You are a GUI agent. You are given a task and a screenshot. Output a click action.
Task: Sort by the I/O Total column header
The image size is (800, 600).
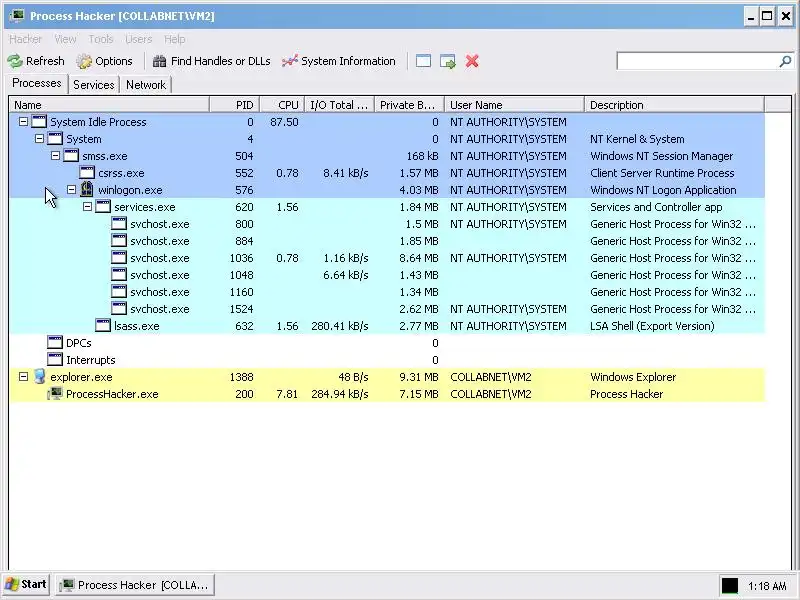(340, 105)
